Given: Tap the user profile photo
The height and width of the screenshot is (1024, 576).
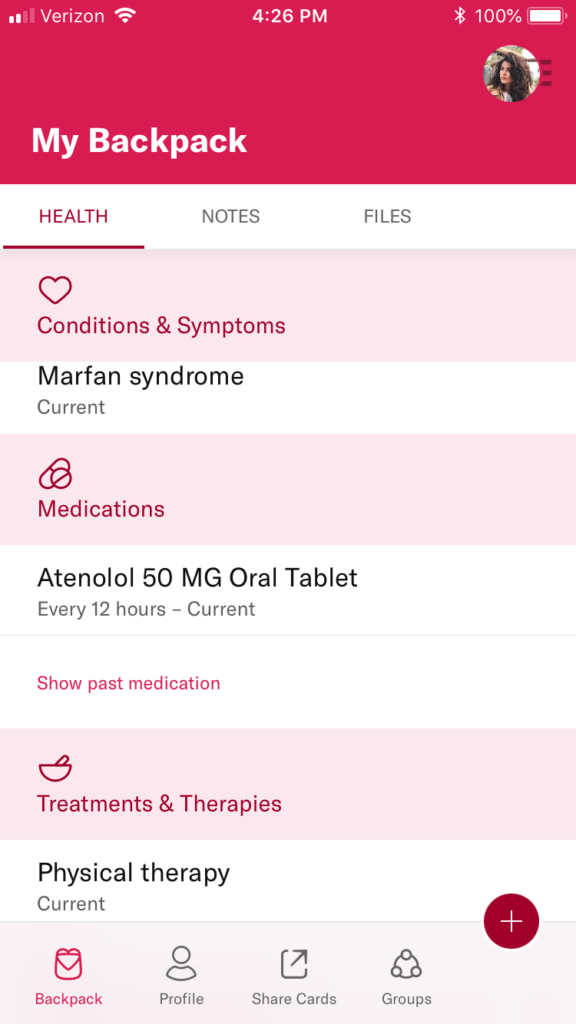Looking at the screenshot, I should coord(511,73).
